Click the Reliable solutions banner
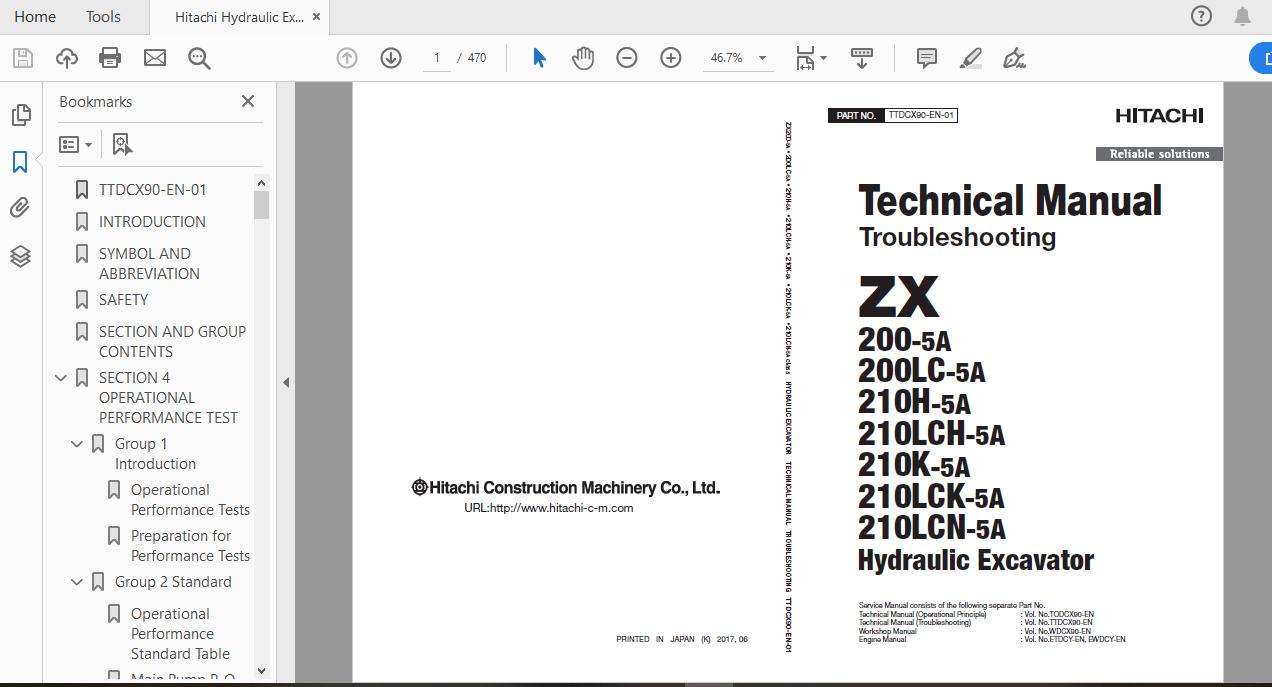1272x687 pixels. point(1159,154)
